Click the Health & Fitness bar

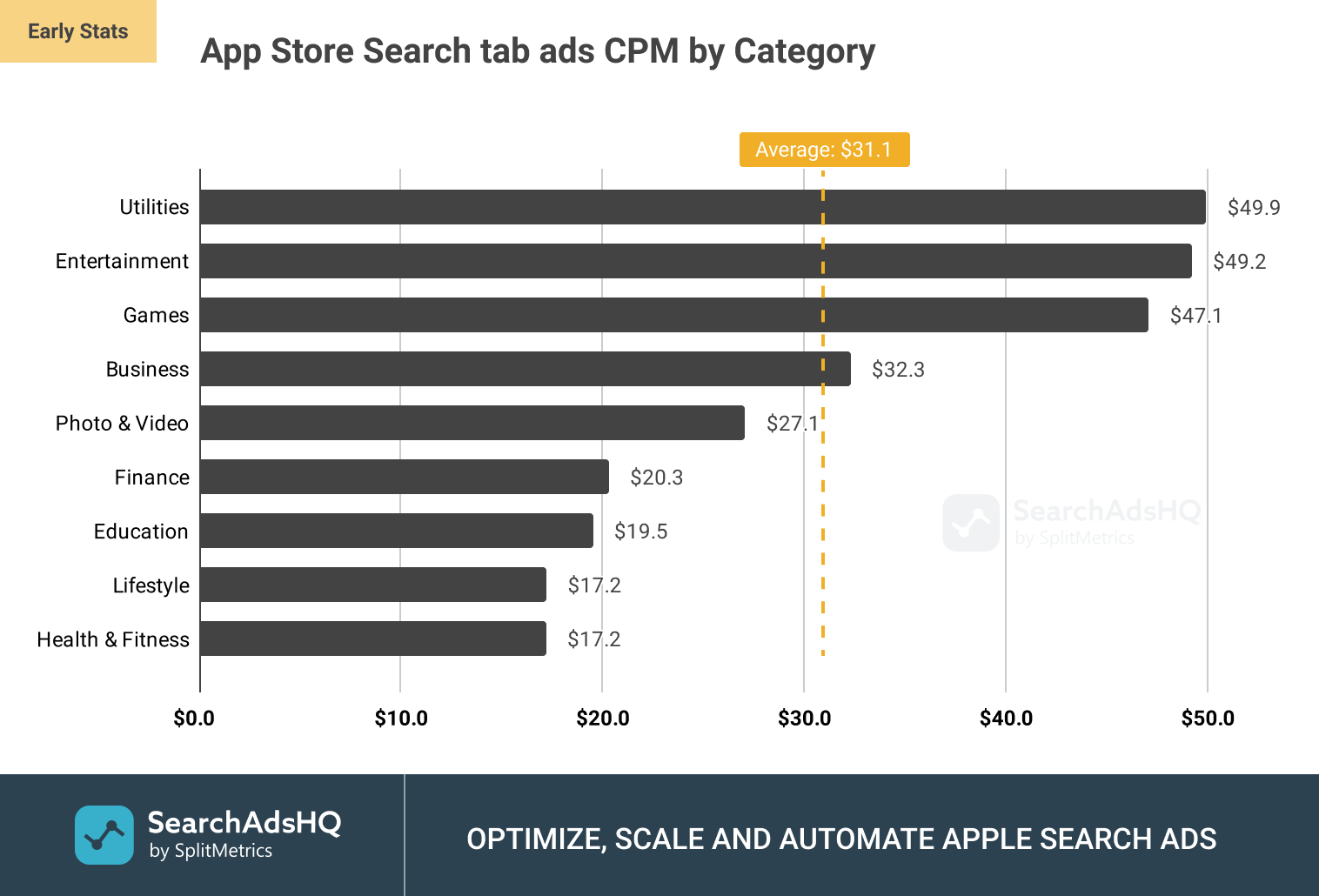tap(372, 639)
